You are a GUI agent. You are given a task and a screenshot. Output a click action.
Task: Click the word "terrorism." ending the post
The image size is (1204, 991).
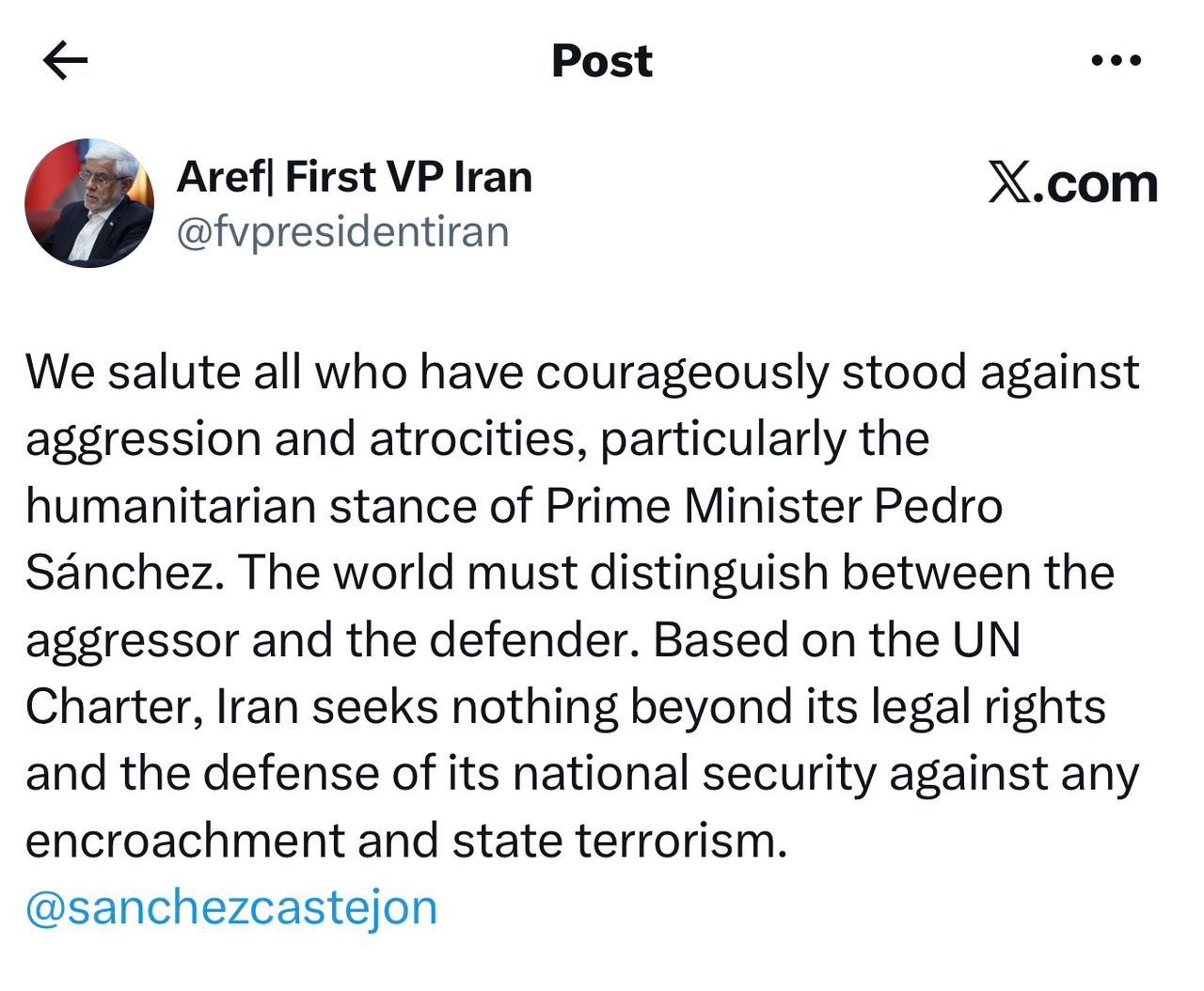click(x=680, y=841)
